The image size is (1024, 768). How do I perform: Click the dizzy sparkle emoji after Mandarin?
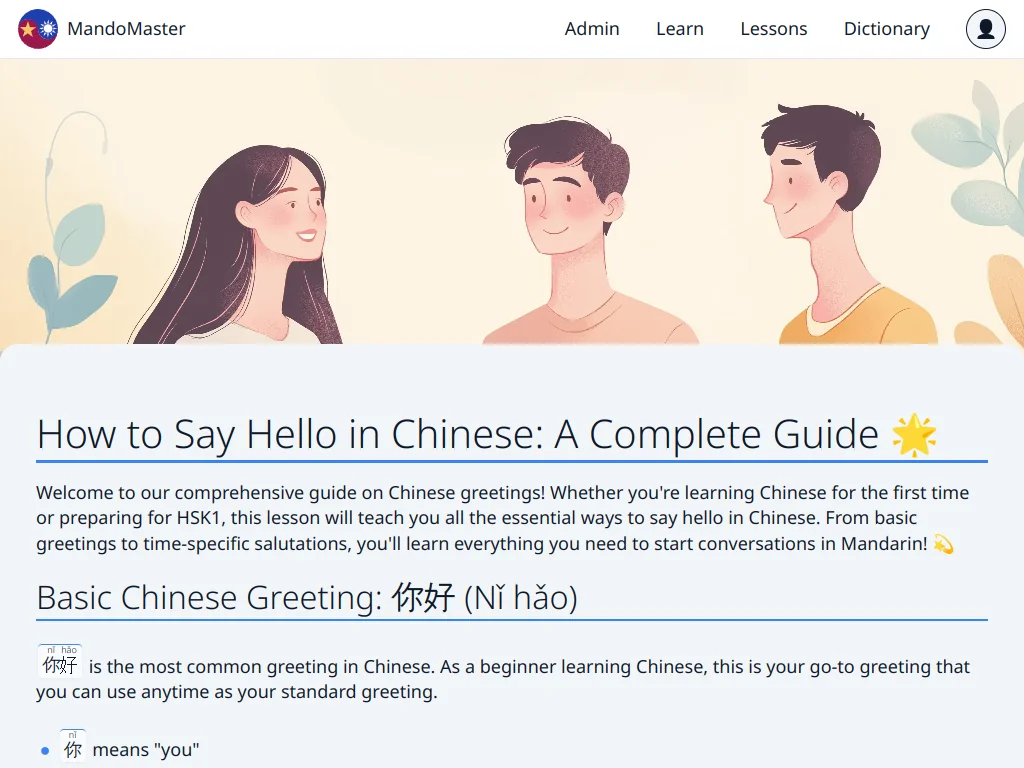[943, 544]
